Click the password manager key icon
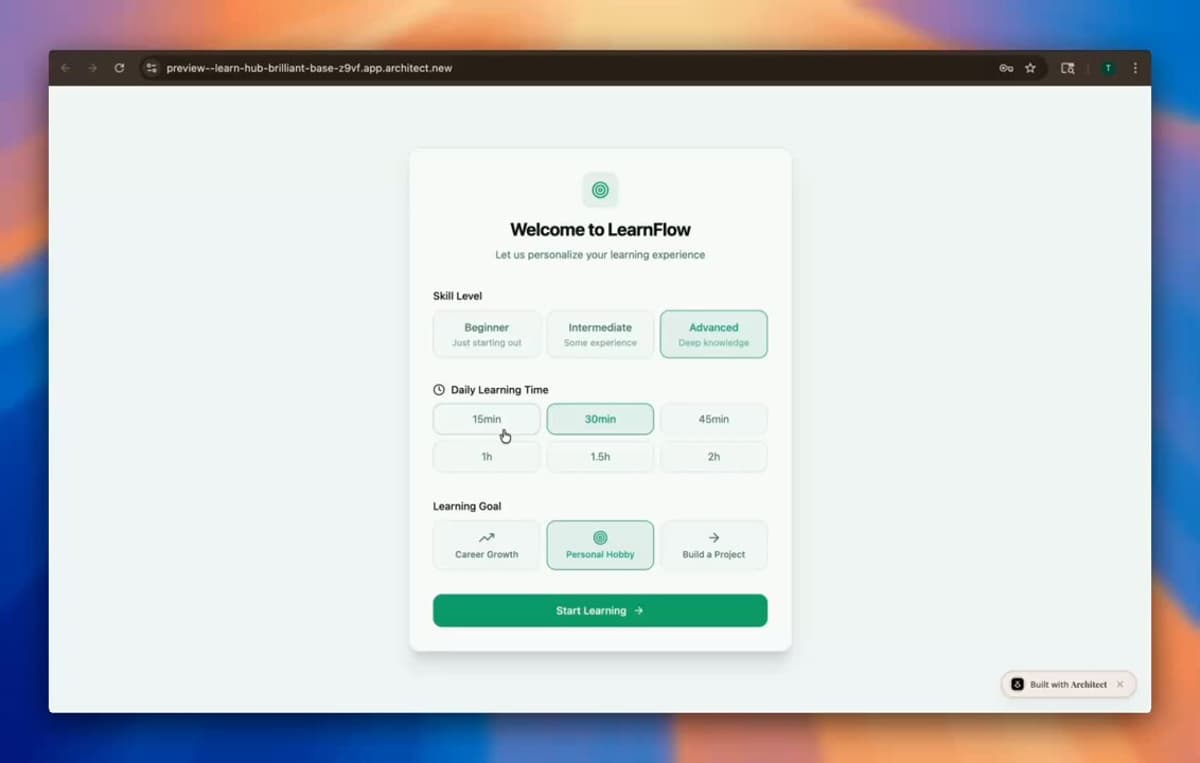 1005,68
